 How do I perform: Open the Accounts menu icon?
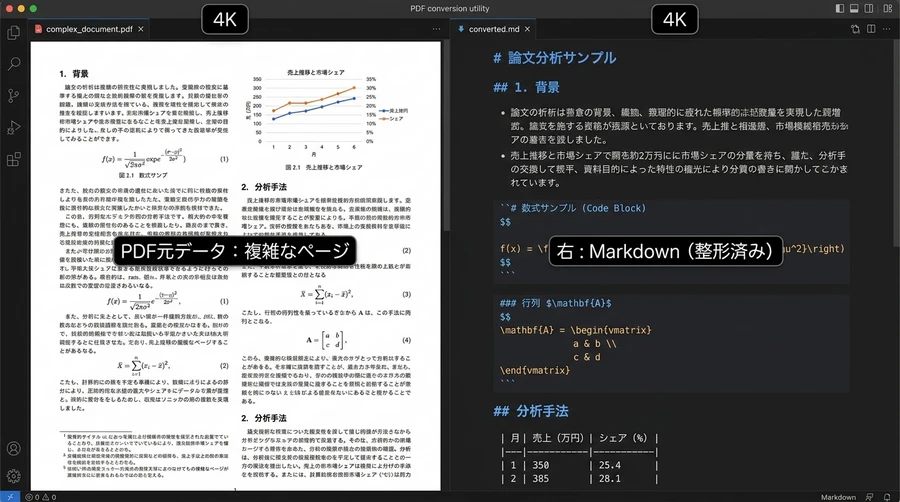pos(14,449)
